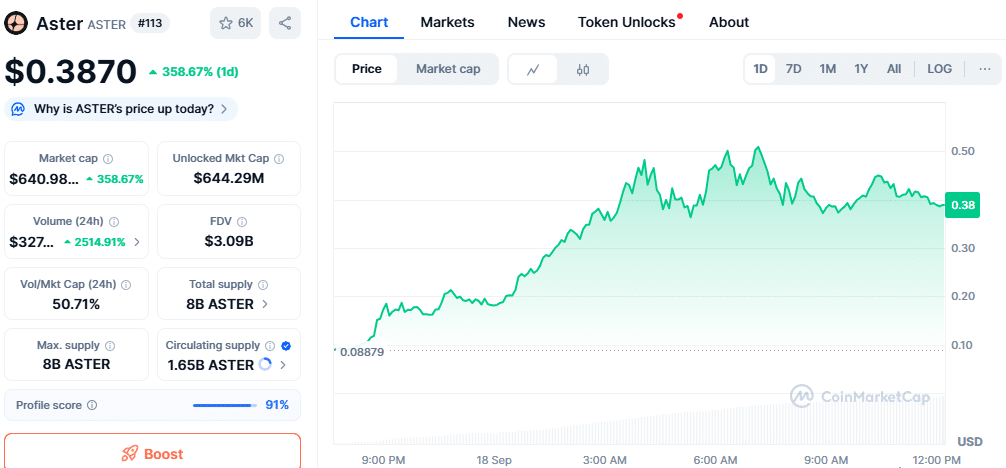Click the 50.71% Vol/Mkt Cap value
The width and height of the screenshot is (1006, 468).
[x=76, y=304]
